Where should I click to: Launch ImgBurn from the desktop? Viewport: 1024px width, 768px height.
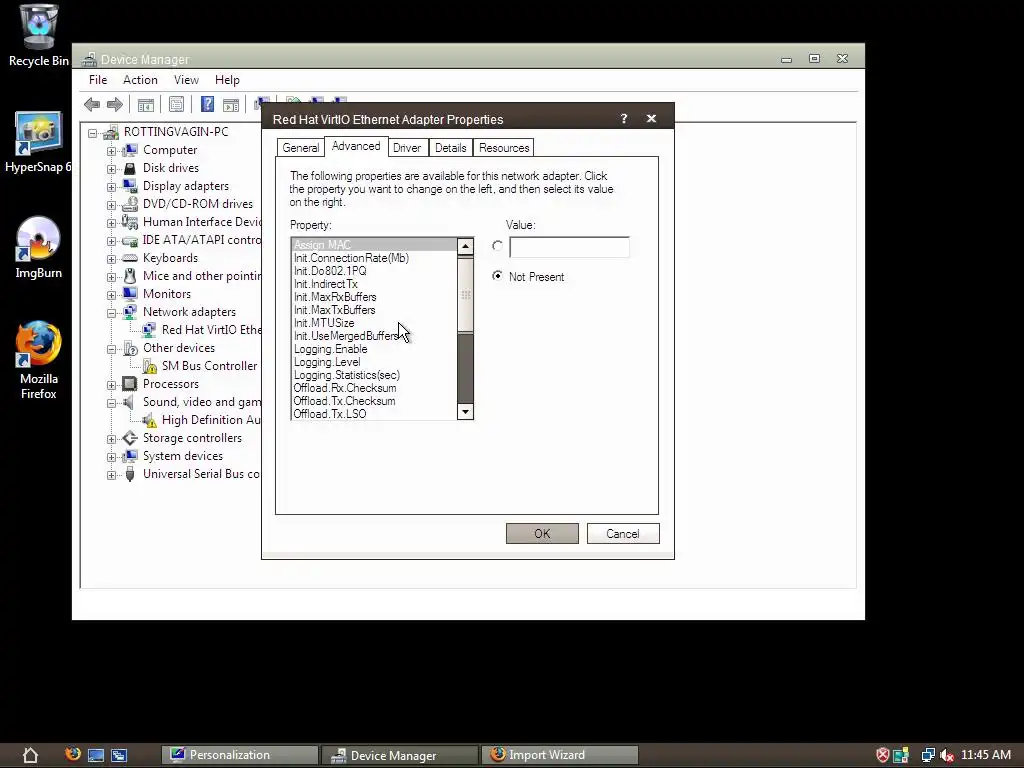[x=39, y=248]
